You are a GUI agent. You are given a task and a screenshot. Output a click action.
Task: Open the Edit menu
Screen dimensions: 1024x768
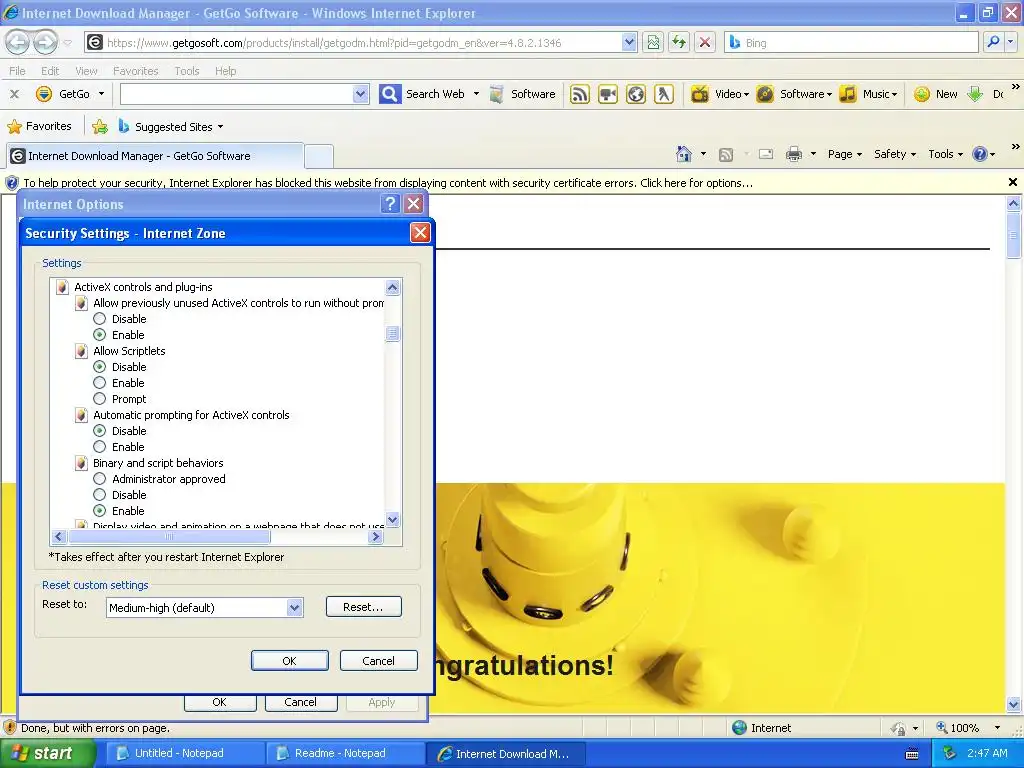coord(50,71)
